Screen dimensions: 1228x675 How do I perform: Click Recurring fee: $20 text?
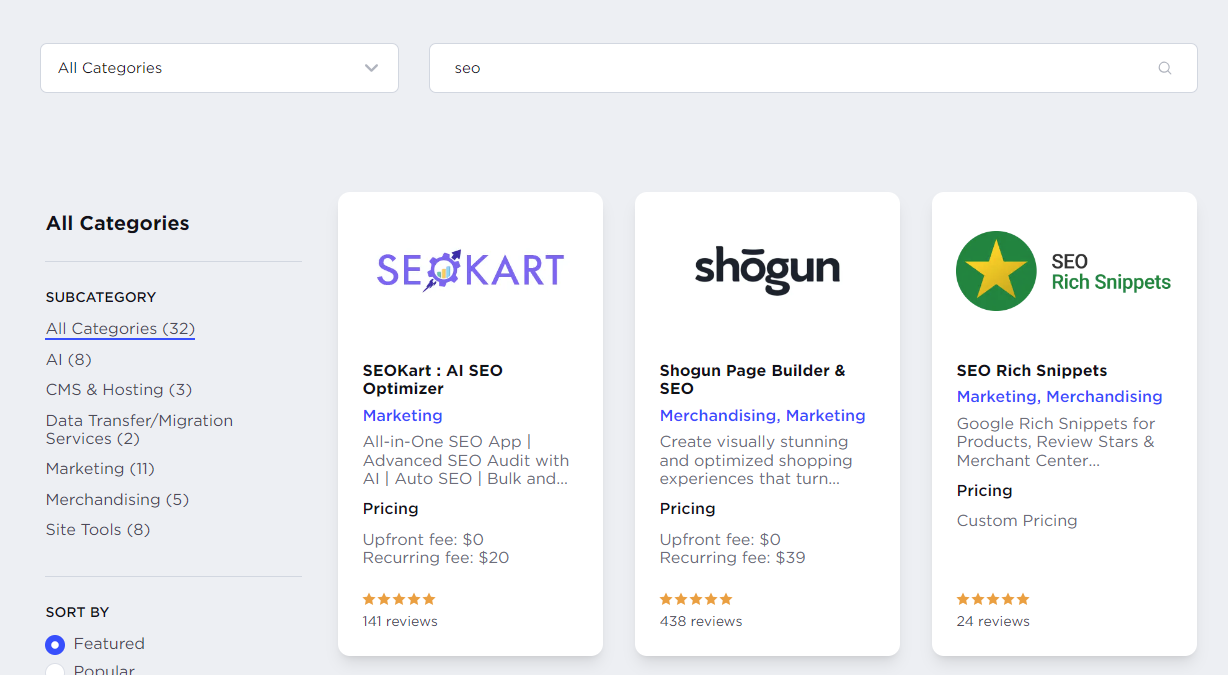[436, 558]
